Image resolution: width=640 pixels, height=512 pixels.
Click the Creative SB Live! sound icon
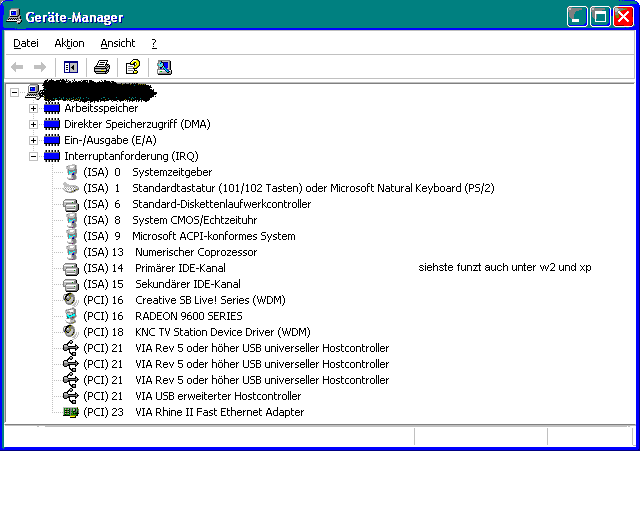pyautogui.click(x=70, y=300)
